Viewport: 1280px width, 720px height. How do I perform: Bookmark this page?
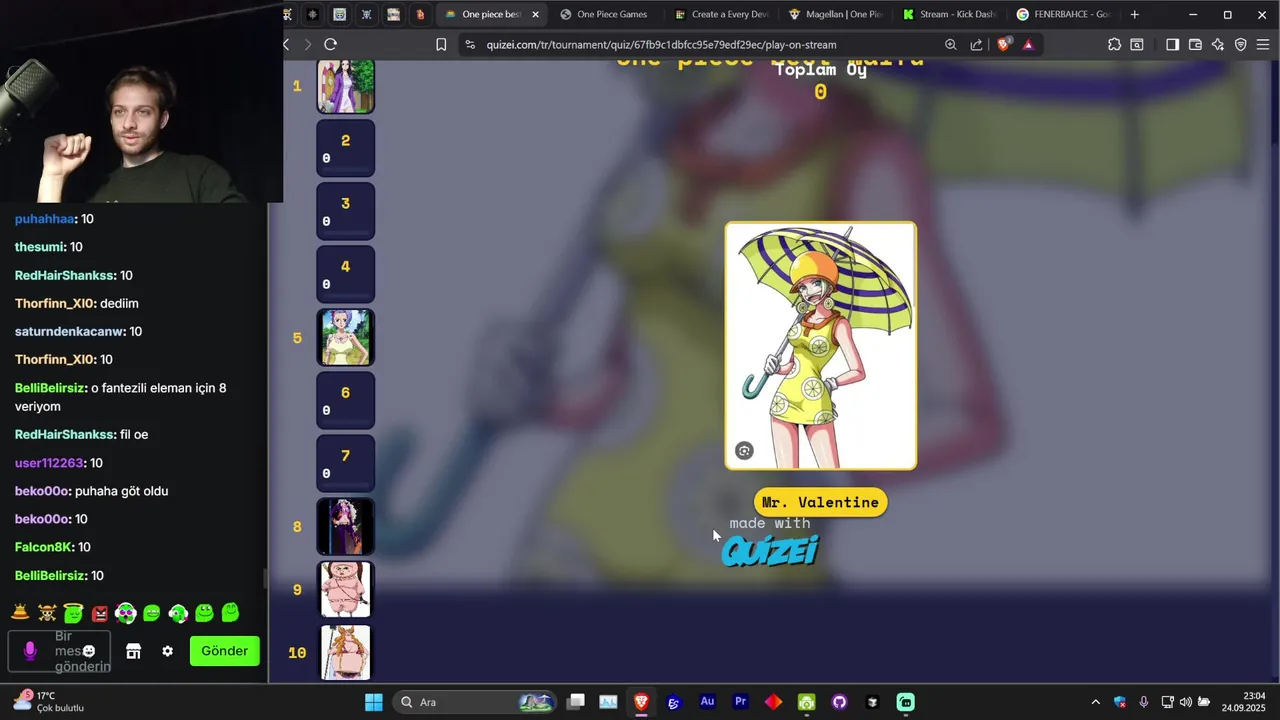pyautogui.click(x=441, y=44)
